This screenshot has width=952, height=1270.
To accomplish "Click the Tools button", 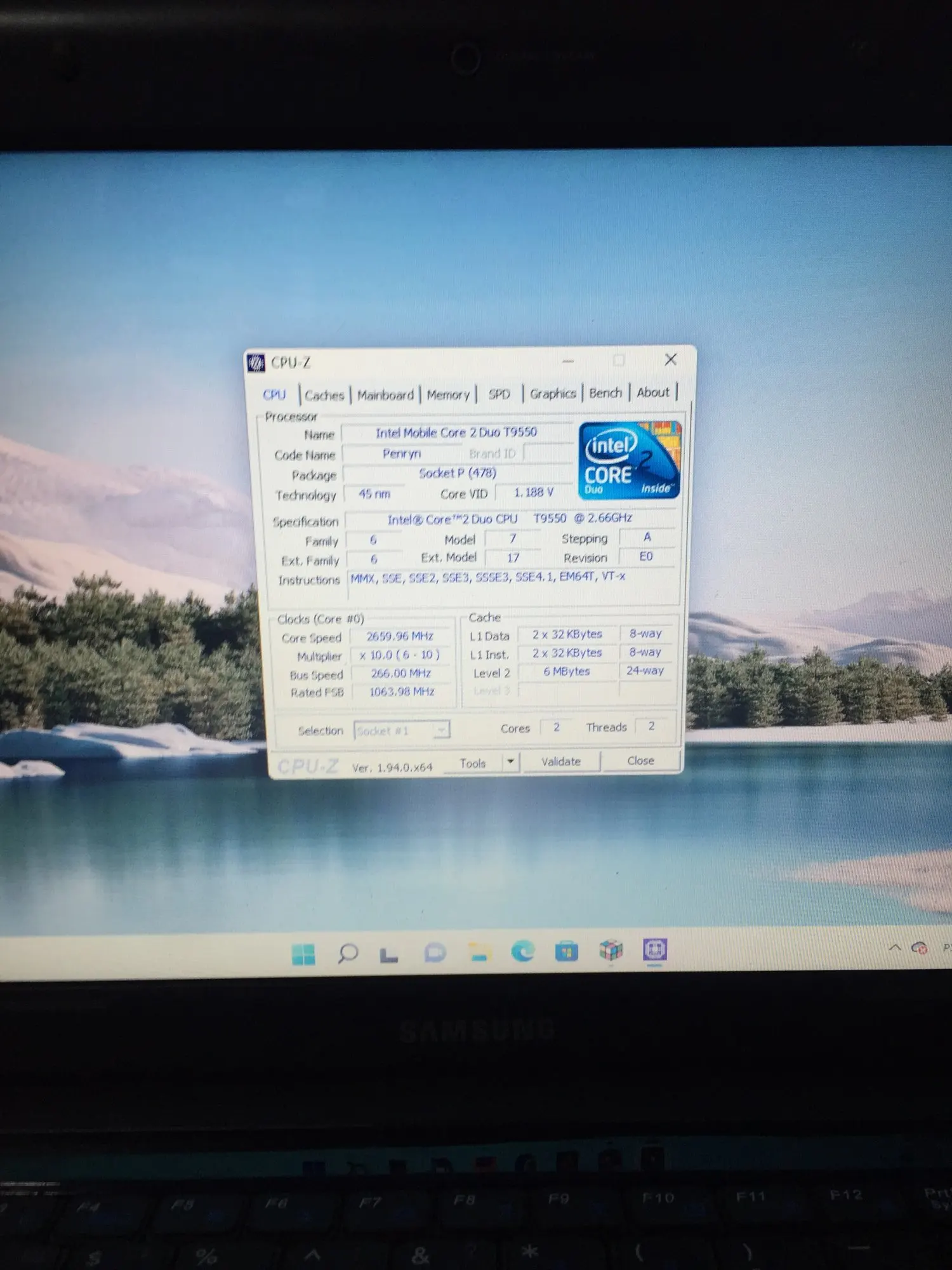I will click(473, 763).
